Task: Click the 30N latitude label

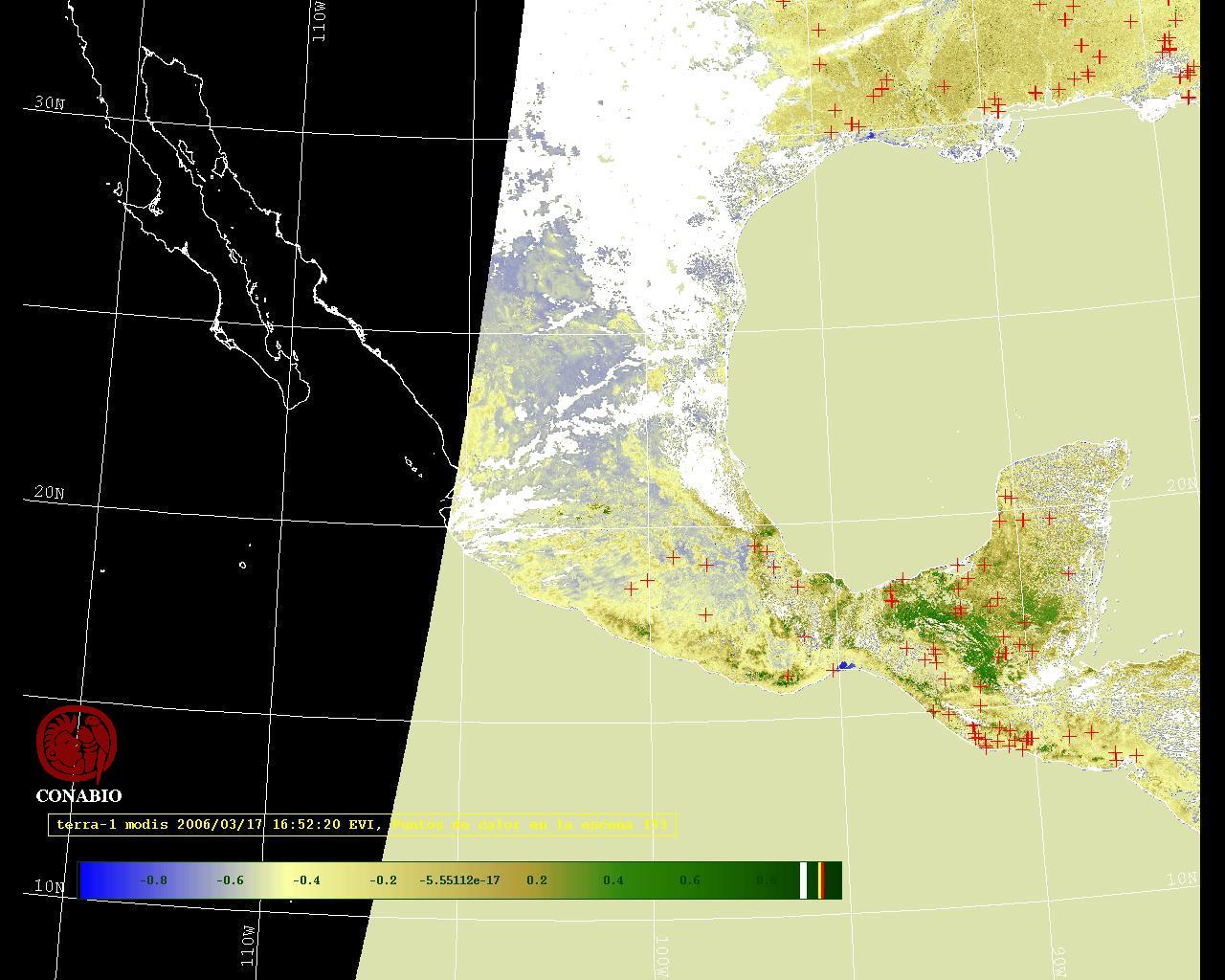Action: click(49, 103)
